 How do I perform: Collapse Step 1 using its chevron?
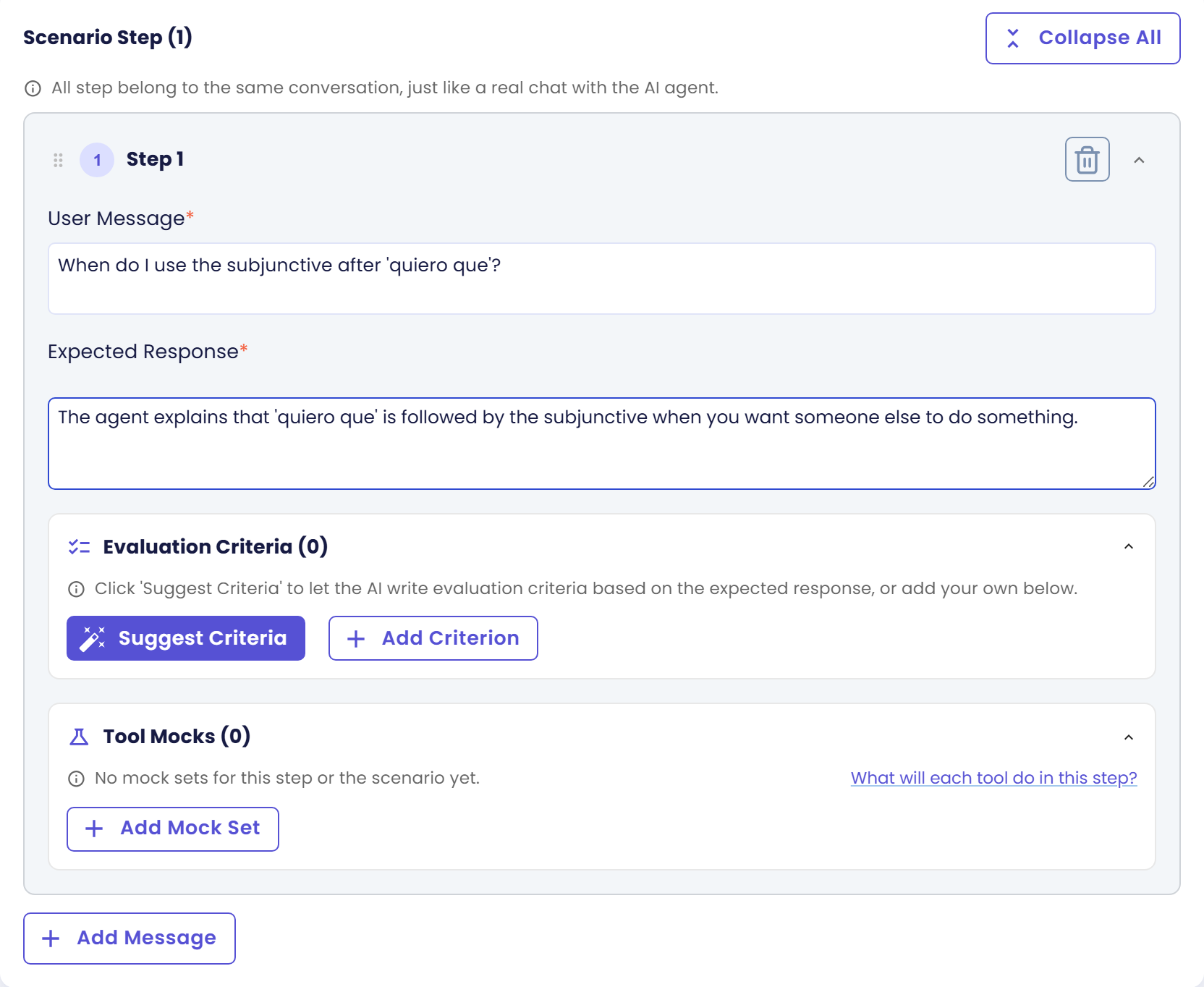[x=1139, y=160]
